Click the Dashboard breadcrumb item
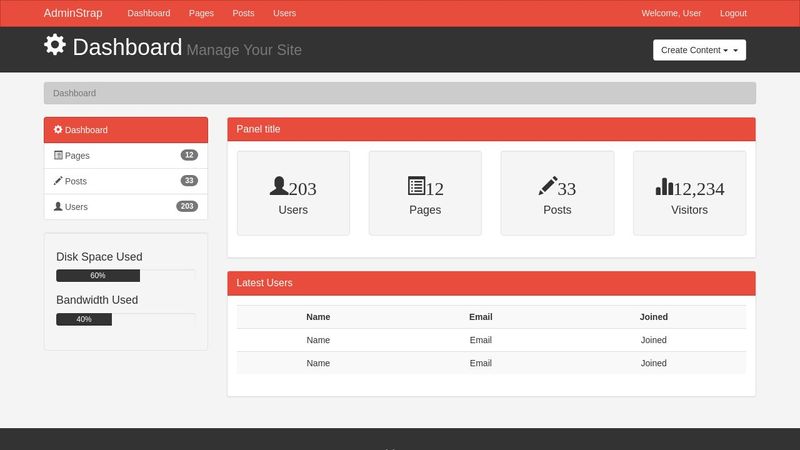The image size is (800, 450). tap(75, 93)
